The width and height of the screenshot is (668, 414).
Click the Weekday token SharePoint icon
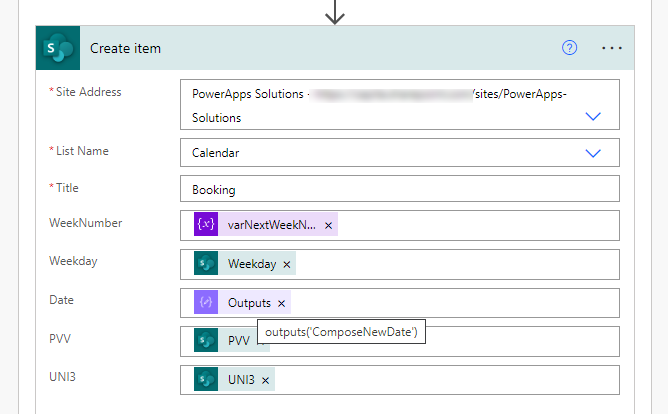[206, 264]
